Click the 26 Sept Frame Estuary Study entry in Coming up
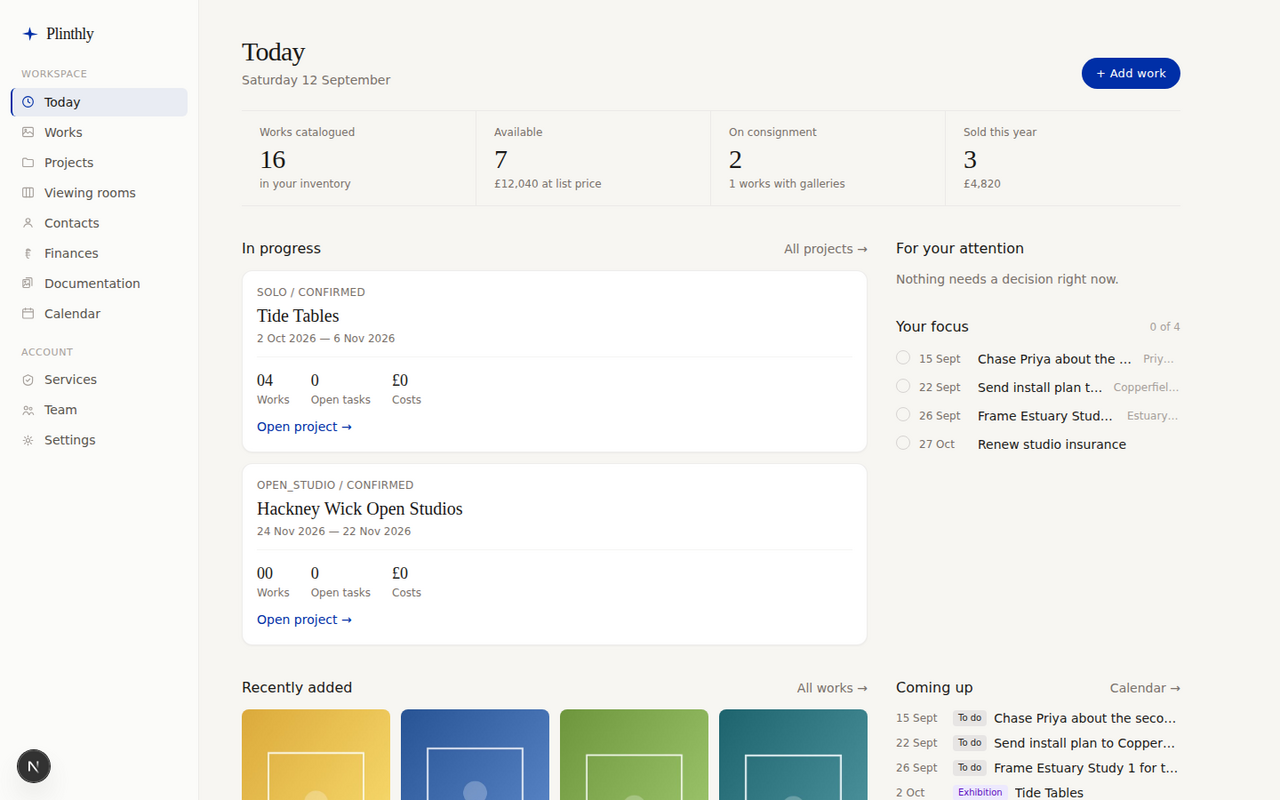The height and width of the screenshot is (800, 1280). [1038, 768]
